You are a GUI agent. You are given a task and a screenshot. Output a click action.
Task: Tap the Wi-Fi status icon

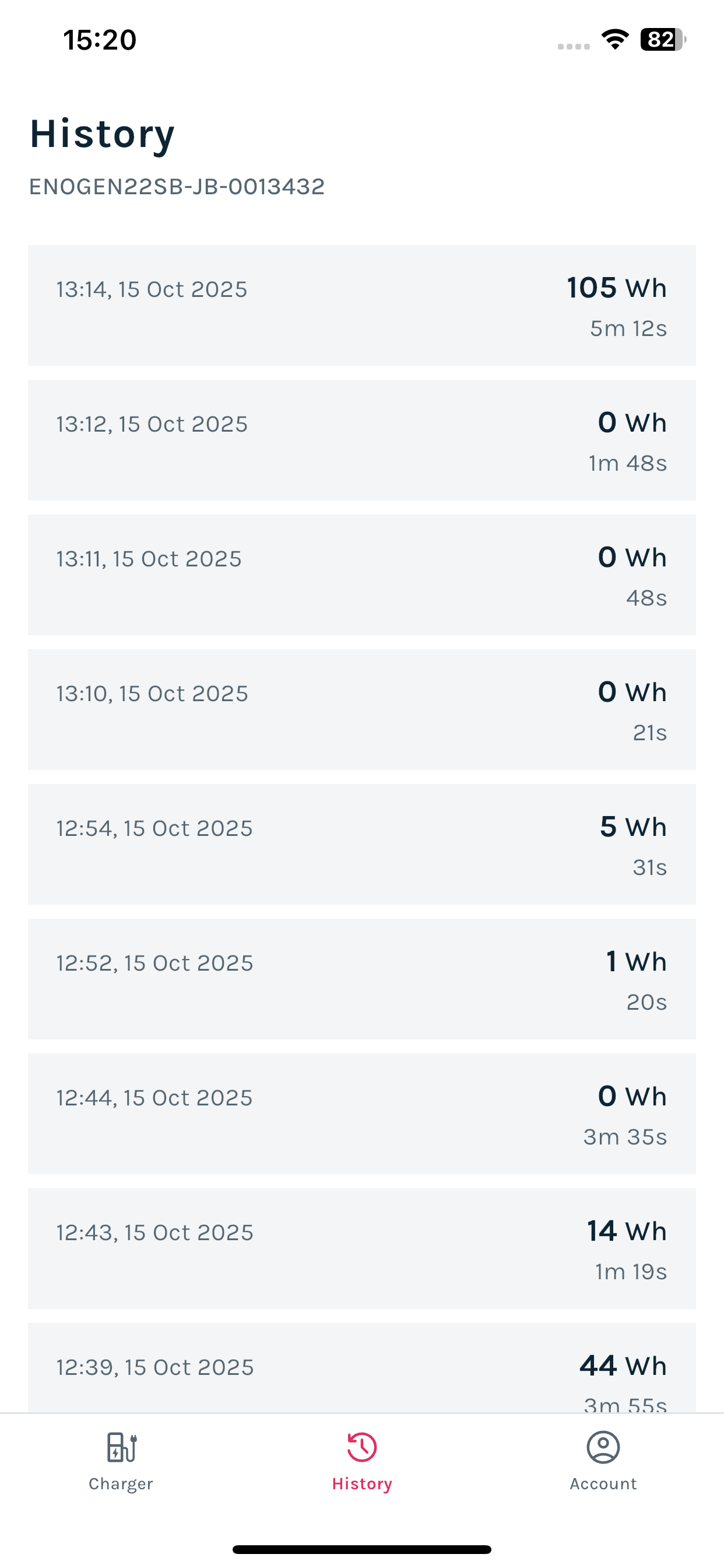coord(615,40)
